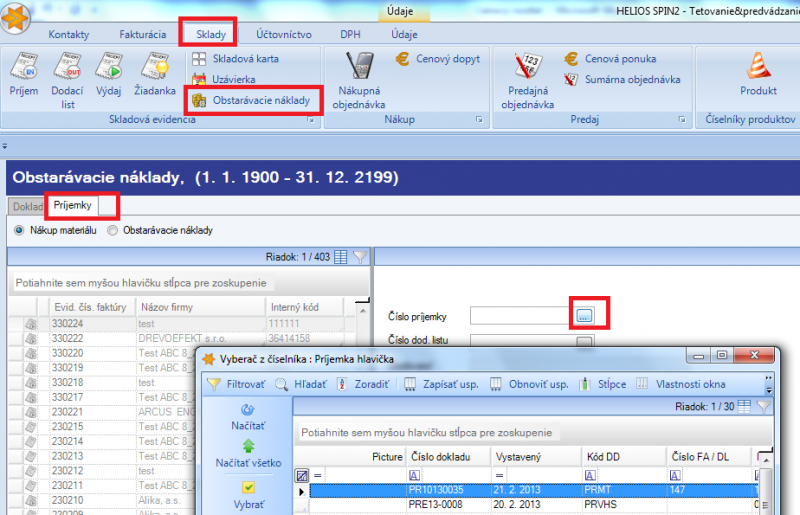The width and height of the screenshot is (800, 515).
Task: Click the HELIOS application orb button
Action: coord(15,18)
